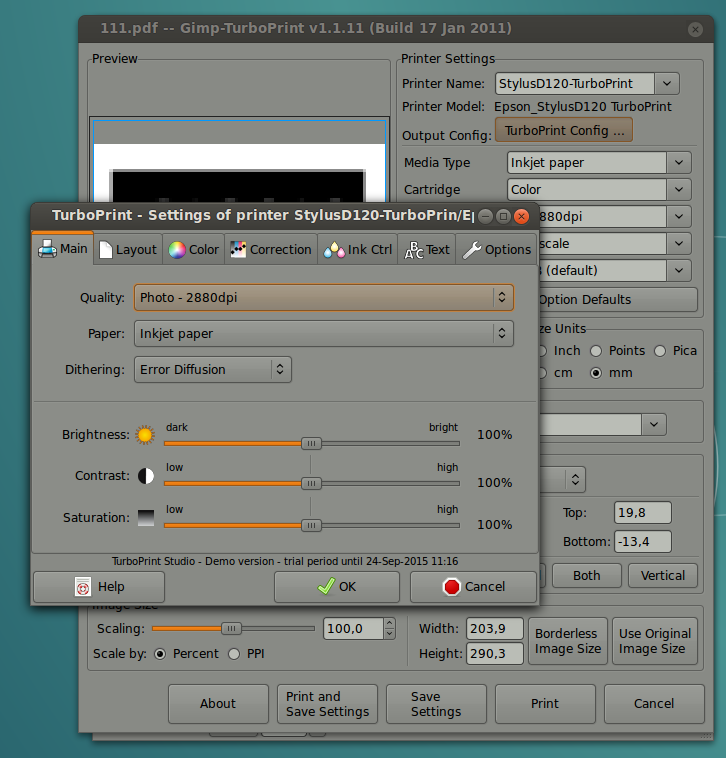The image size is (726, 758).
Task: Click Help in TurboPrint settings
Action: point(99,587)
